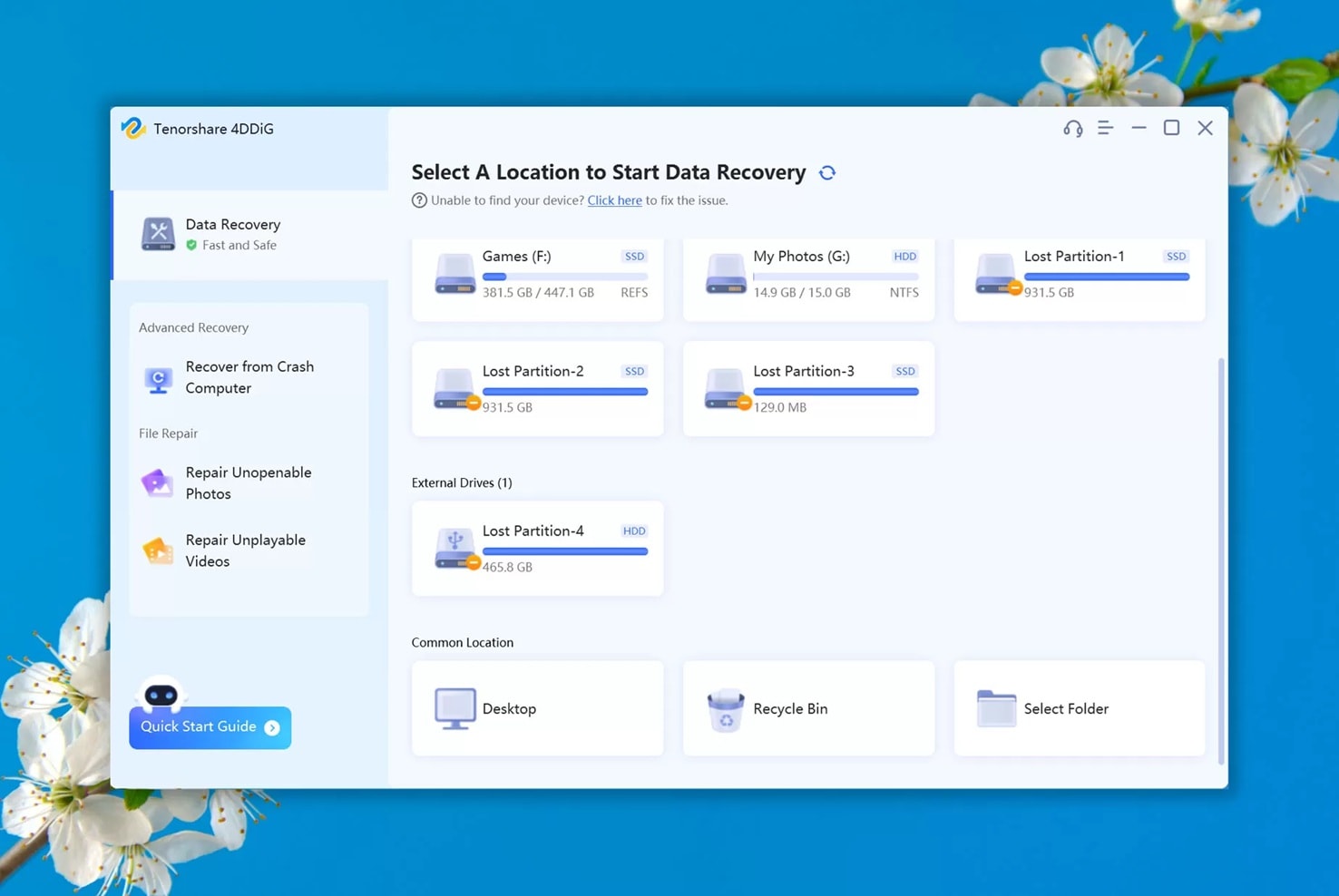The image size is (1339, 896).
Task: Select the My Photos (G:) drive card
Action: [x=808, y=279]
